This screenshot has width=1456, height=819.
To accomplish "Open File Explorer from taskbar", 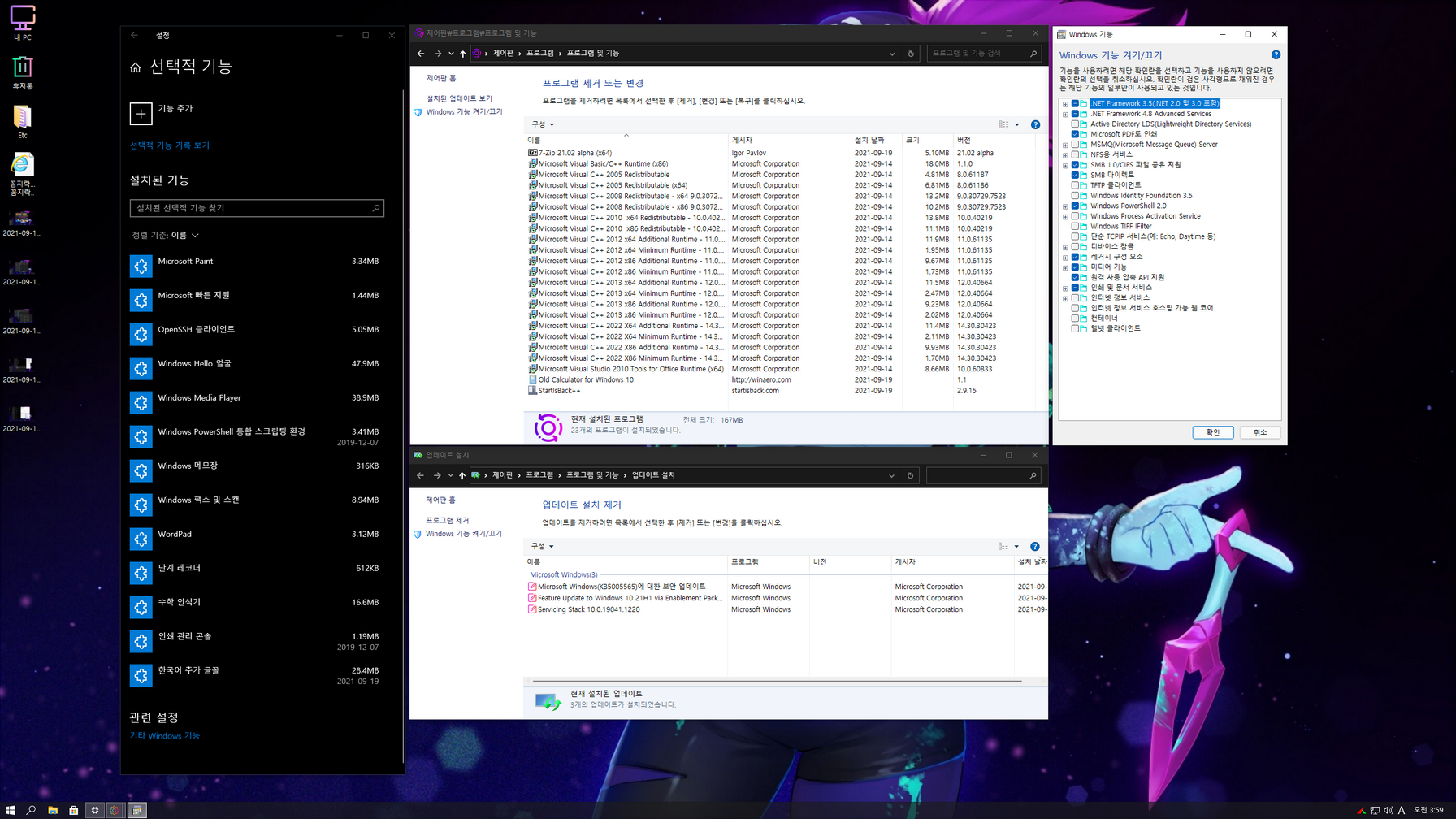I will click(53, 810).
